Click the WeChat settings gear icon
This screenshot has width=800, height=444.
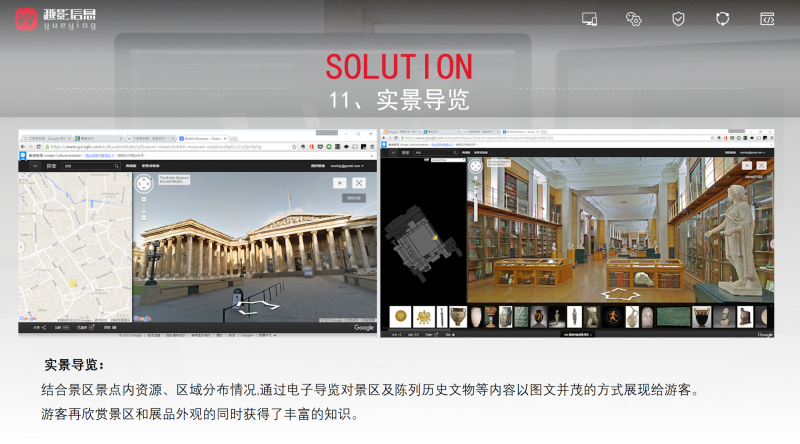coord(634,19)
